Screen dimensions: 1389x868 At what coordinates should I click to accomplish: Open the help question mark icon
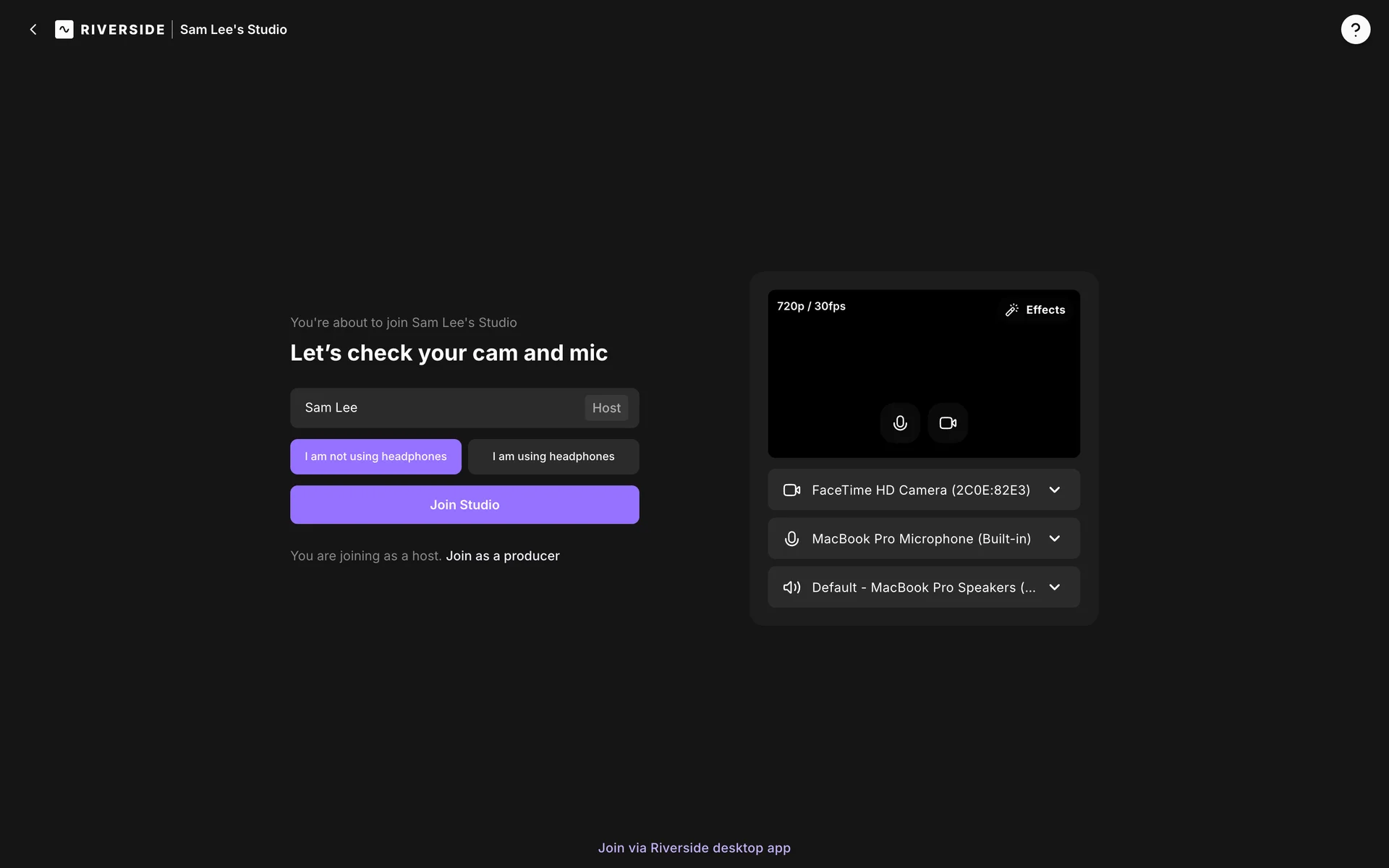[1355, 30]
